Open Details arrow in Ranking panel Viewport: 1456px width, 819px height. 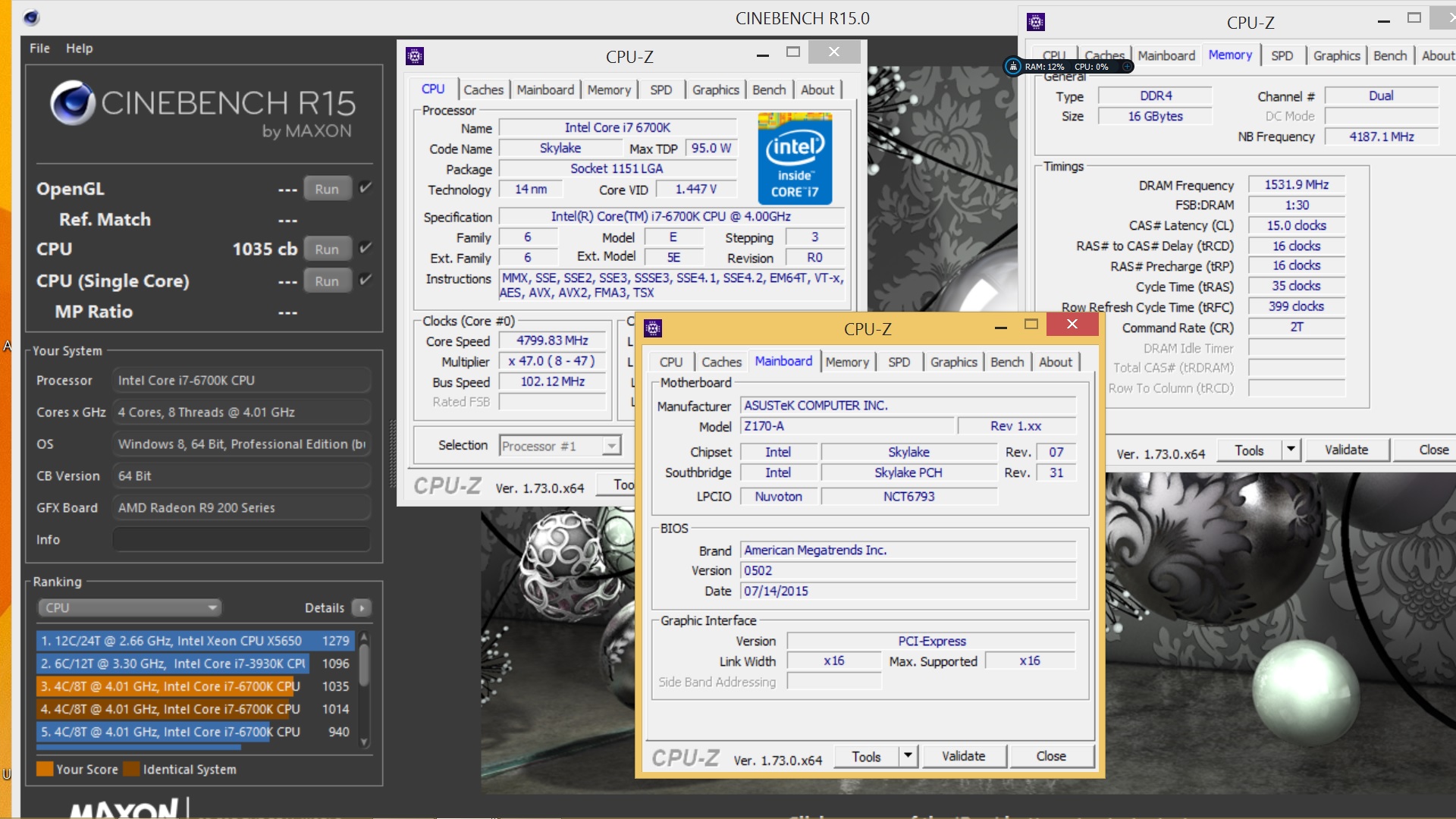362,608
